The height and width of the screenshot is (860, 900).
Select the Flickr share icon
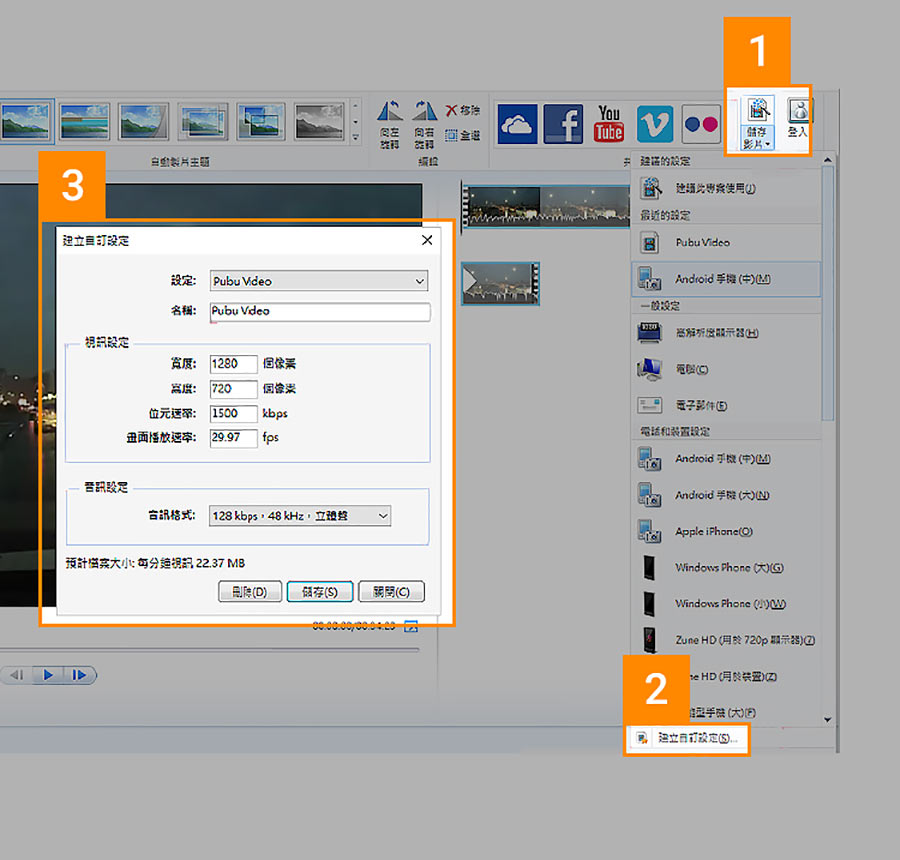(701, 124)
